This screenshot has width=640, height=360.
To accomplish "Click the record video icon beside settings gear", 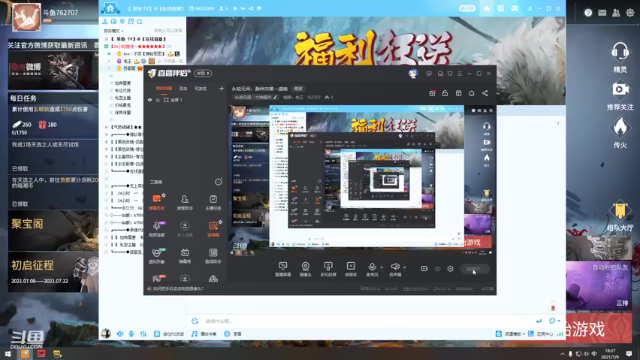I will [424, 269].
